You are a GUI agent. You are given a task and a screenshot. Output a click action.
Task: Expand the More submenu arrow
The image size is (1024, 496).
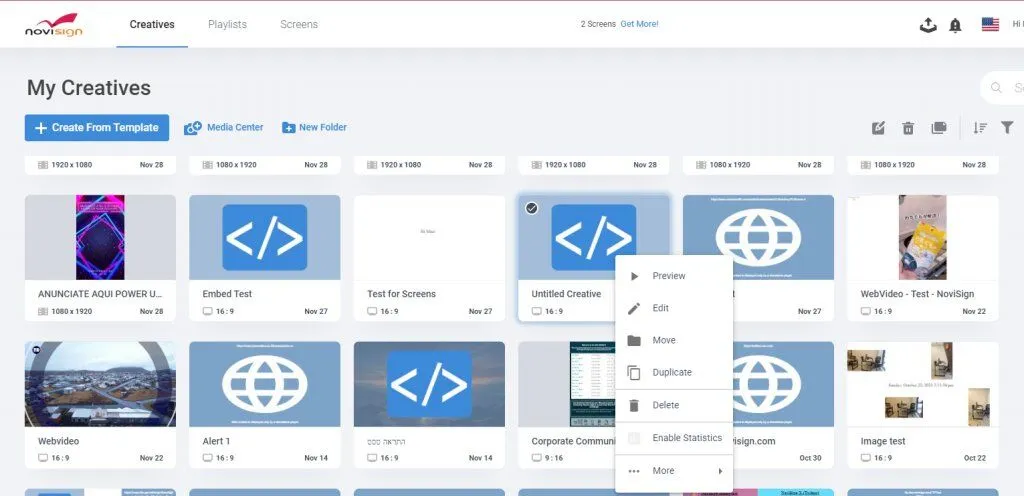pyautogui.click(x=720, y=471)
